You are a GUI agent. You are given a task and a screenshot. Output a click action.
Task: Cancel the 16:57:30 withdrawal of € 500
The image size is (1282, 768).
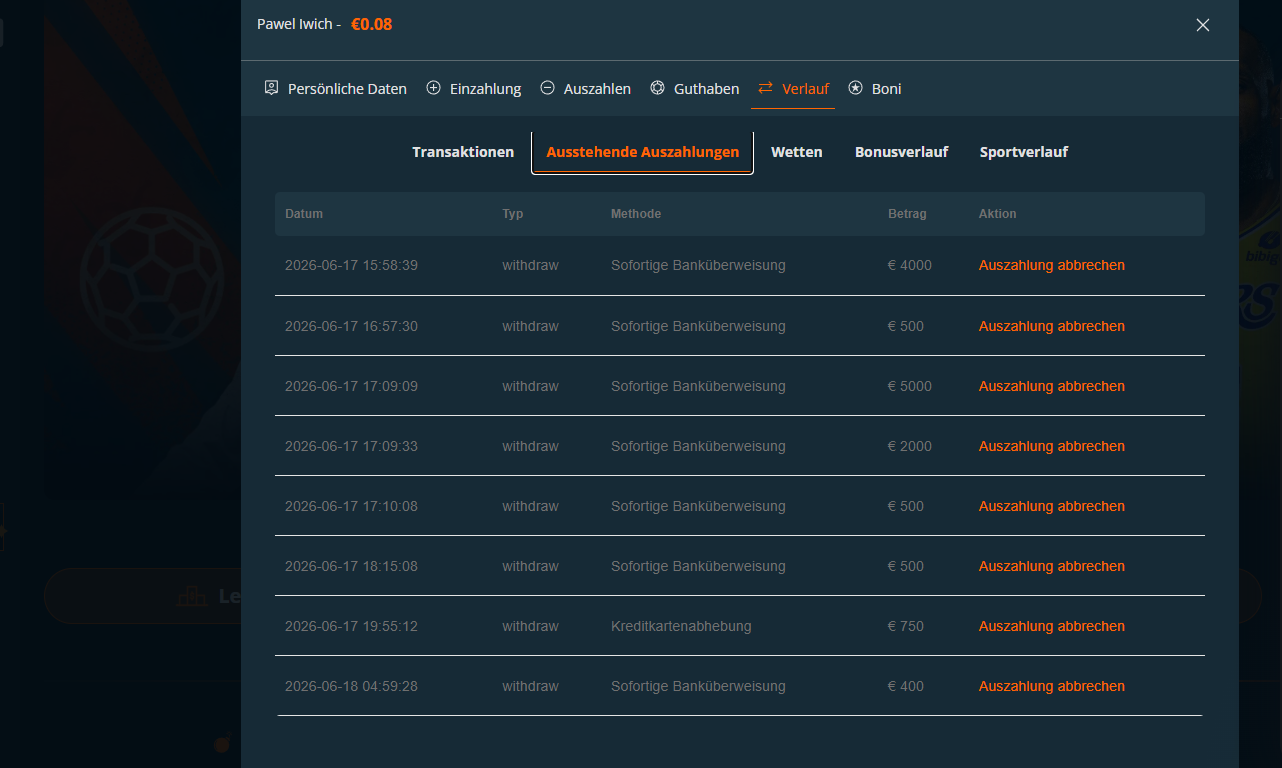(x=1052, y=327)
